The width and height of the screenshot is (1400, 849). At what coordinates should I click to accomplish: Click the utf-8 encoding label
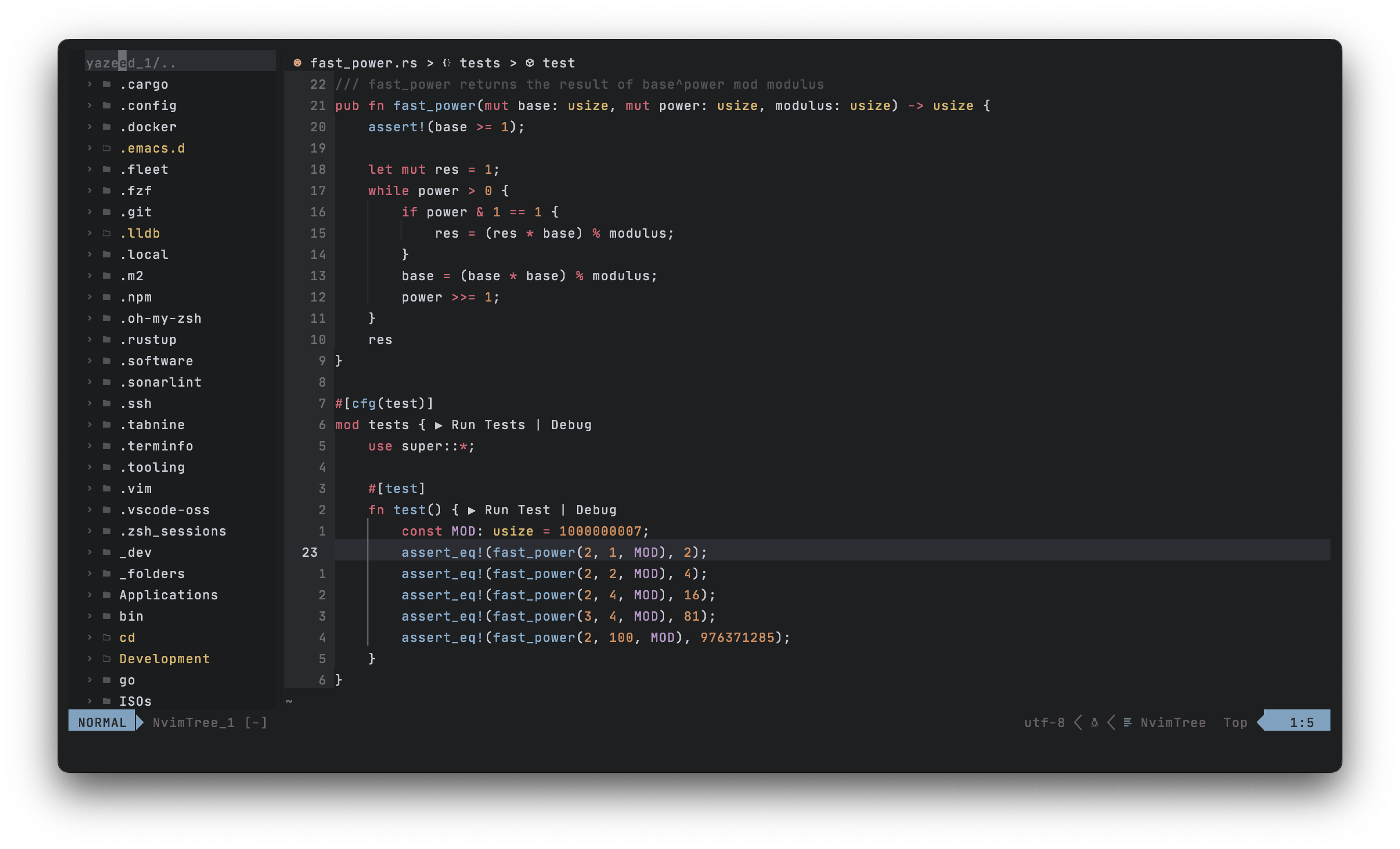click(x=1045, y=723)
